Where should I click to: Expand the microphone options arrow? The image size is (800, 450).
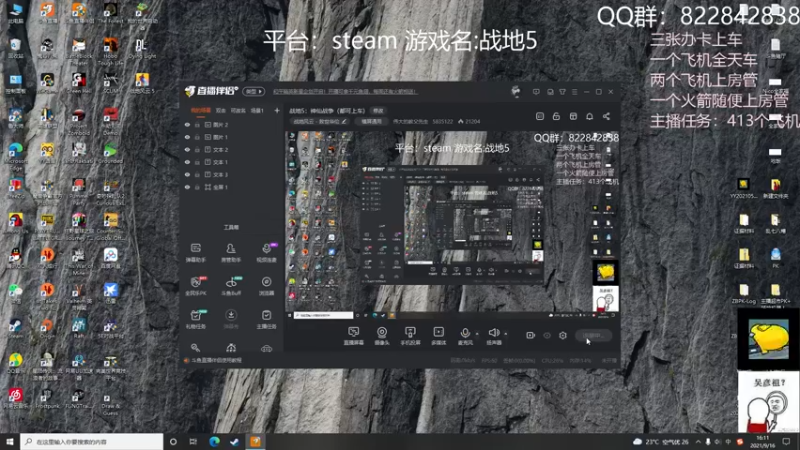click(x=477, y=334)
